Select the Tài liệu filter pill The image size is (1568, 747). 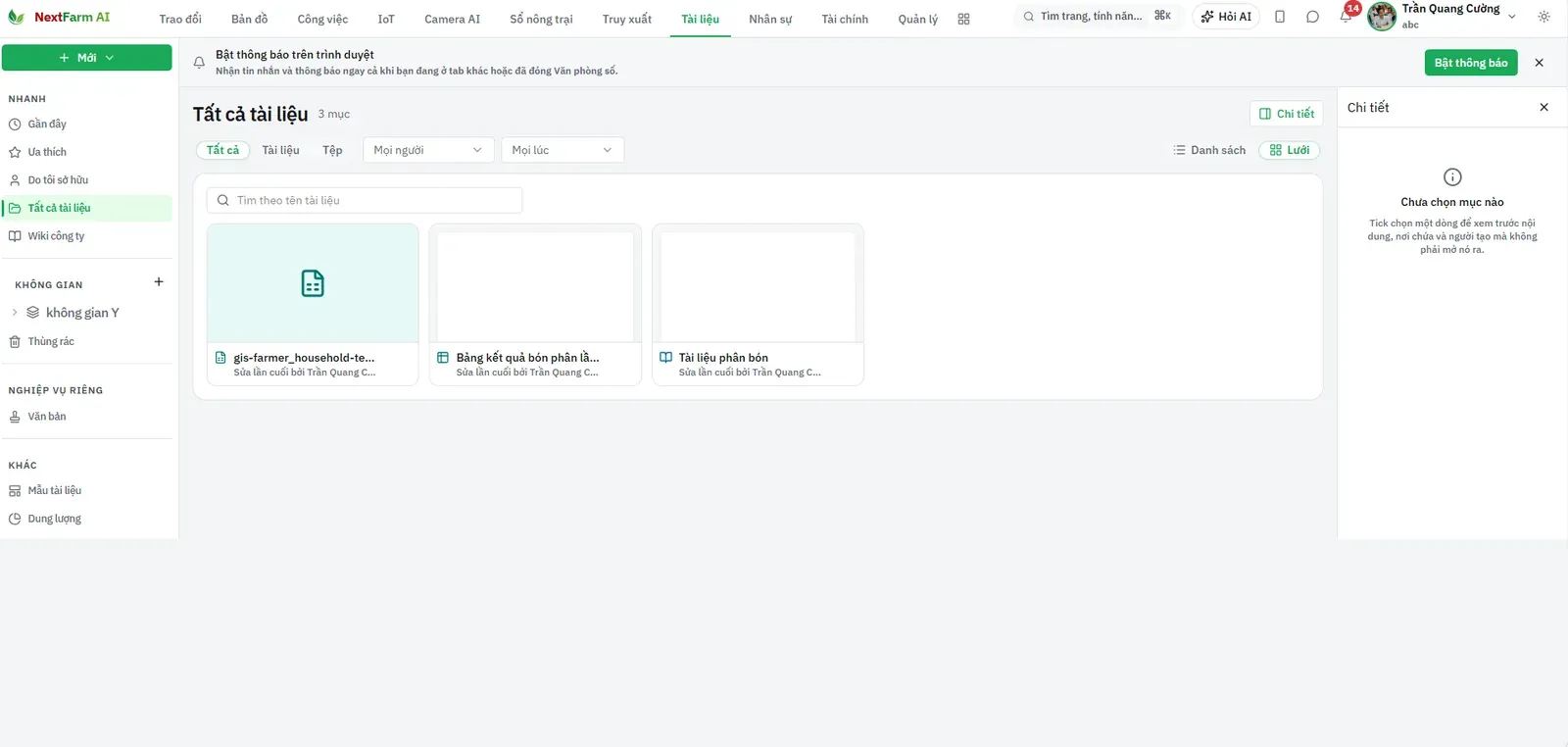click(280, 150)
